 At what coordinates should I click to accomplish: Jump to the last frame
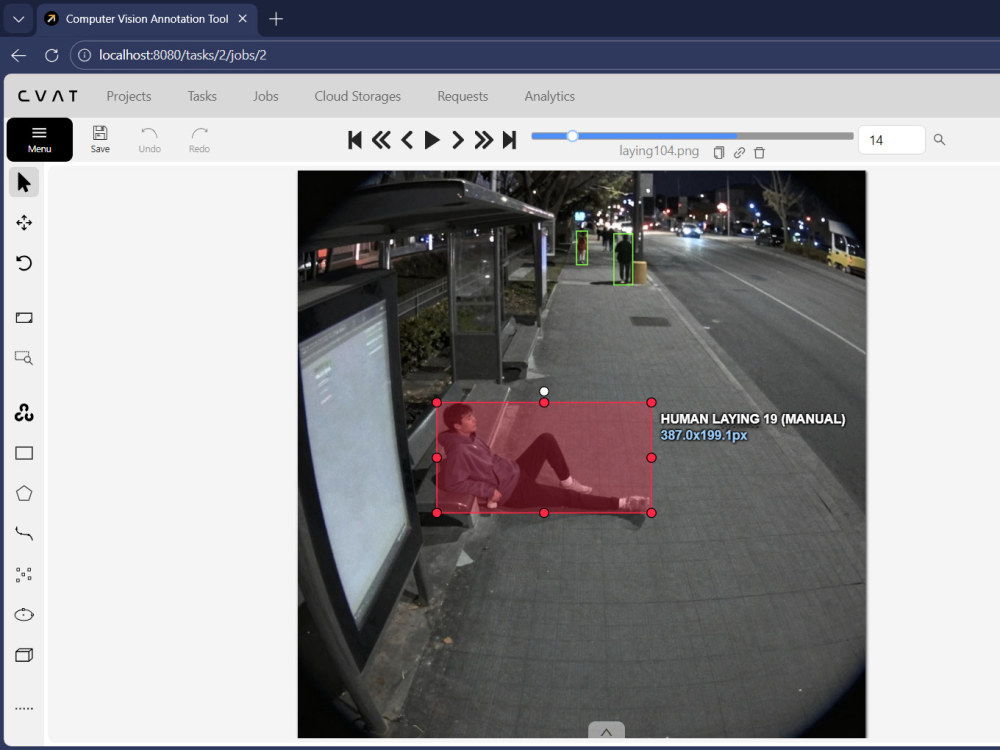coord(509,140)
